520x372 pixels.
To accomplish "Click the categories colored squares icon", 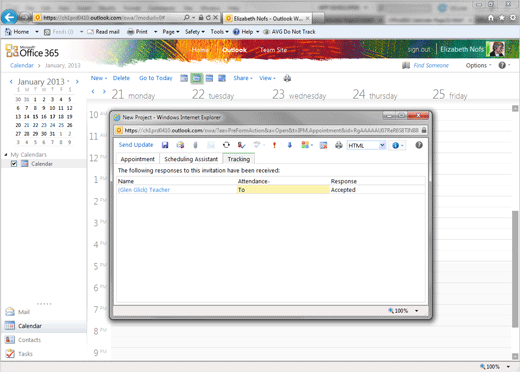I will (306, 145).
